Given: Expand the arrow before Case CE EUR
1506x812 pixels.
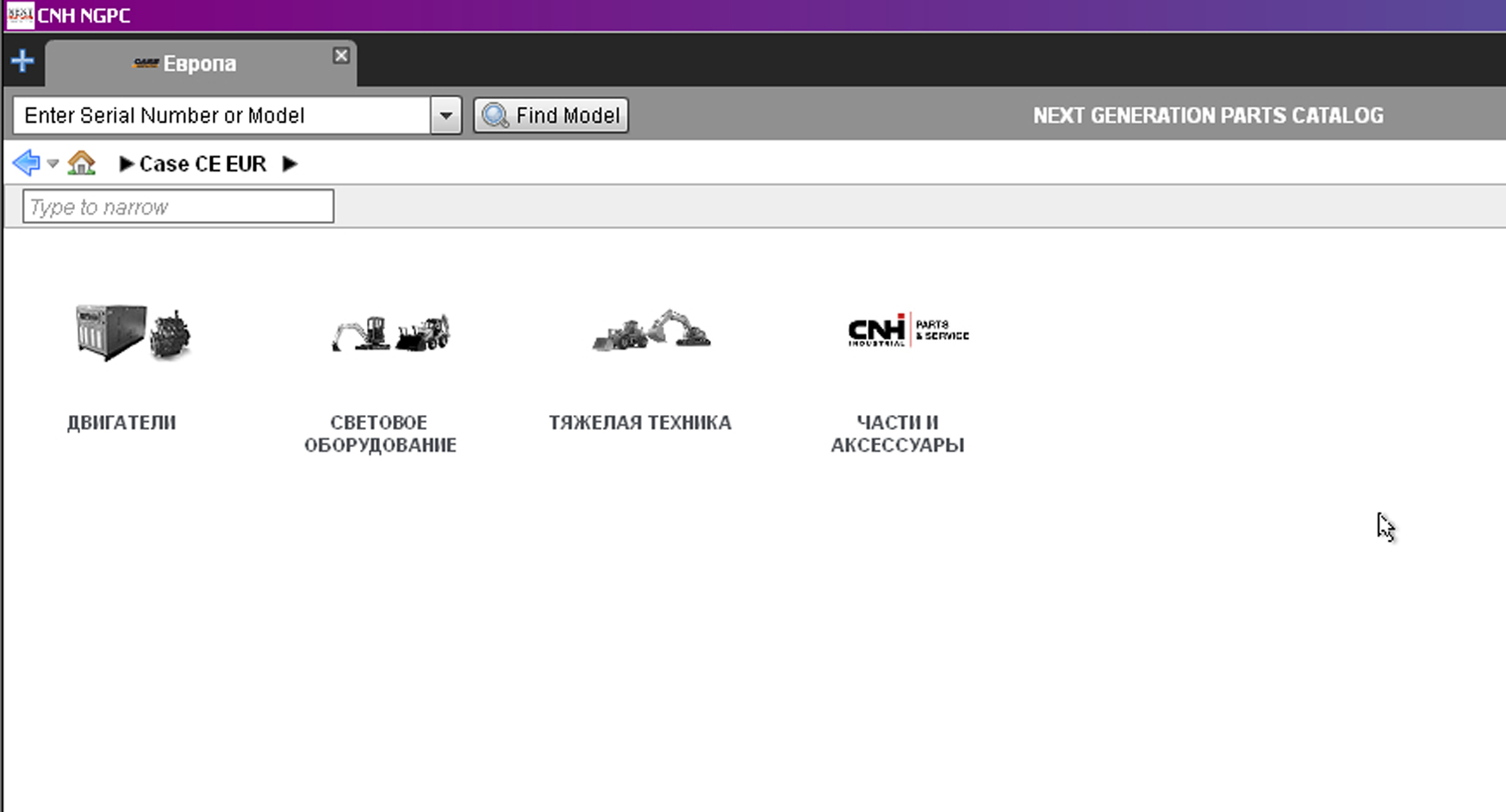Looking at the screenshot, I should tap(126, 164).
